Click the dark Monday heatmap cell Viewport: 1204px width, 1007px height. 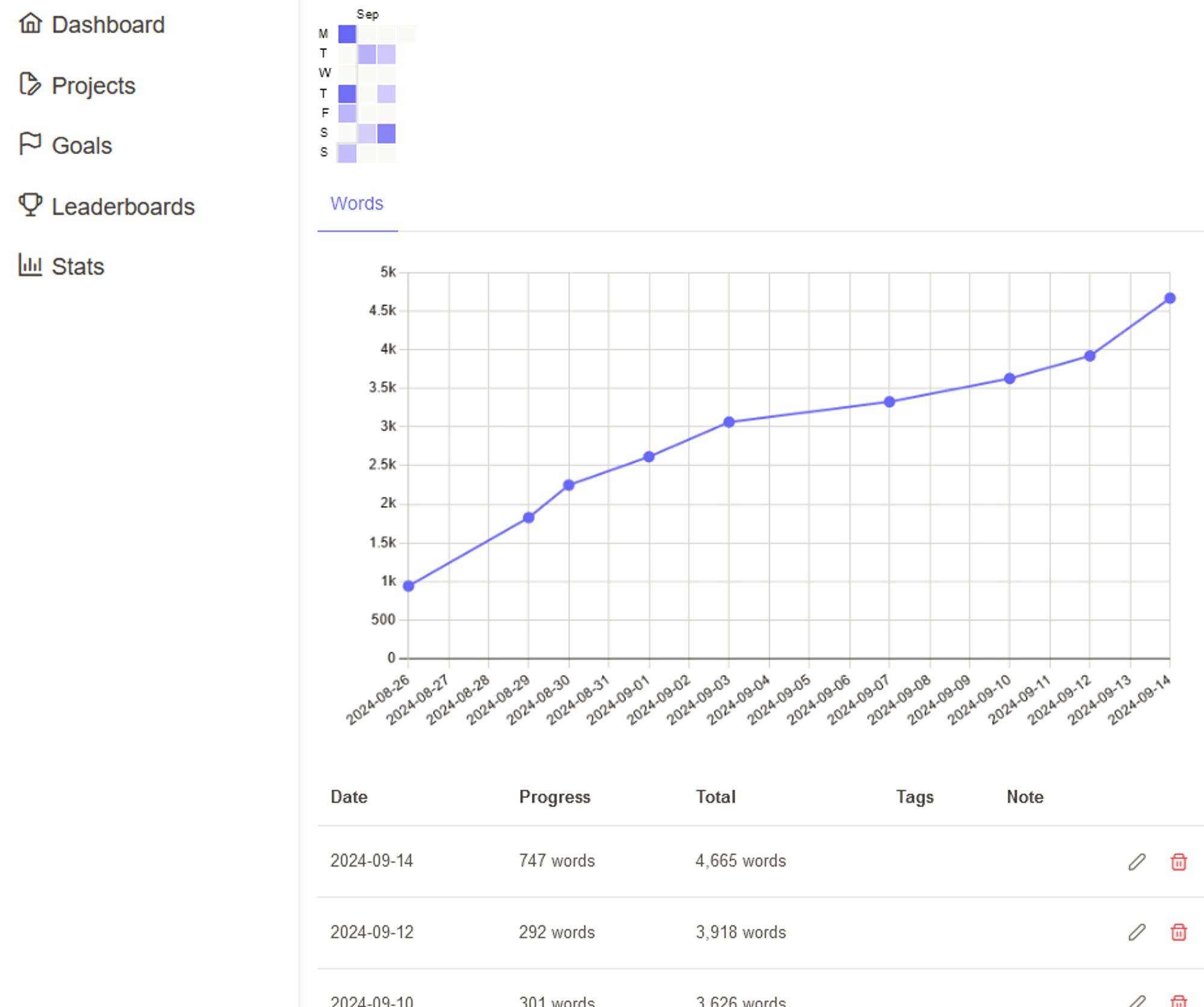point(347,34)
